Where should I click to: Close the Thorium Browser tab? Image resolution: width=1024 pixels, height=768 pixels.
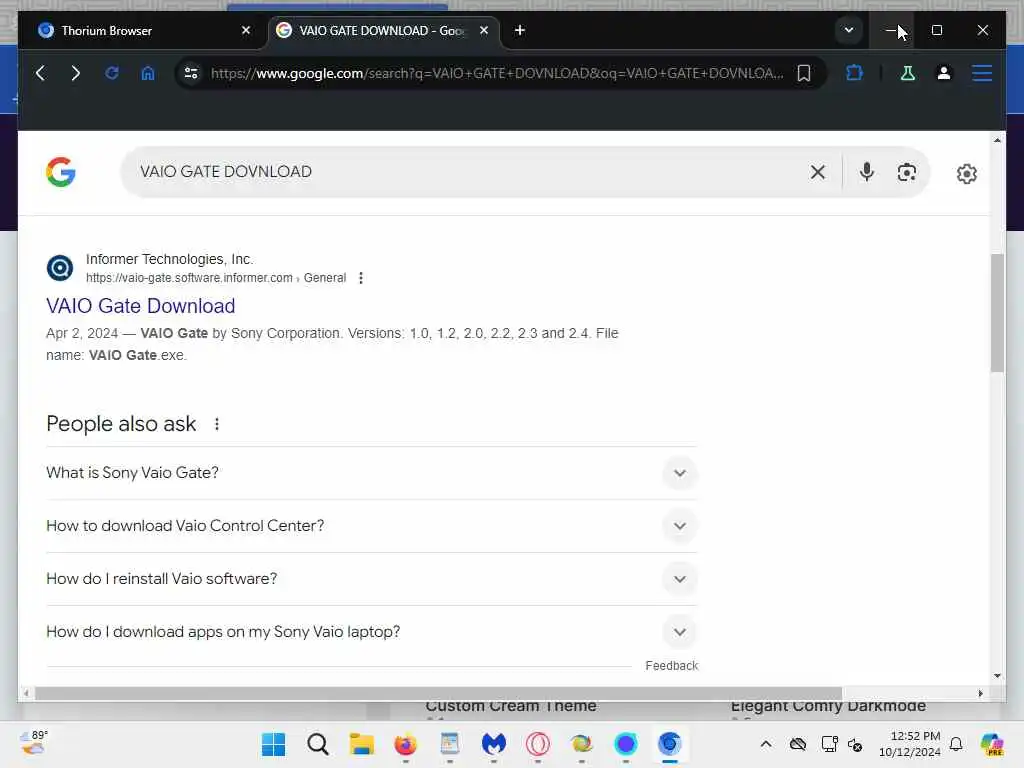click(246, 30)
